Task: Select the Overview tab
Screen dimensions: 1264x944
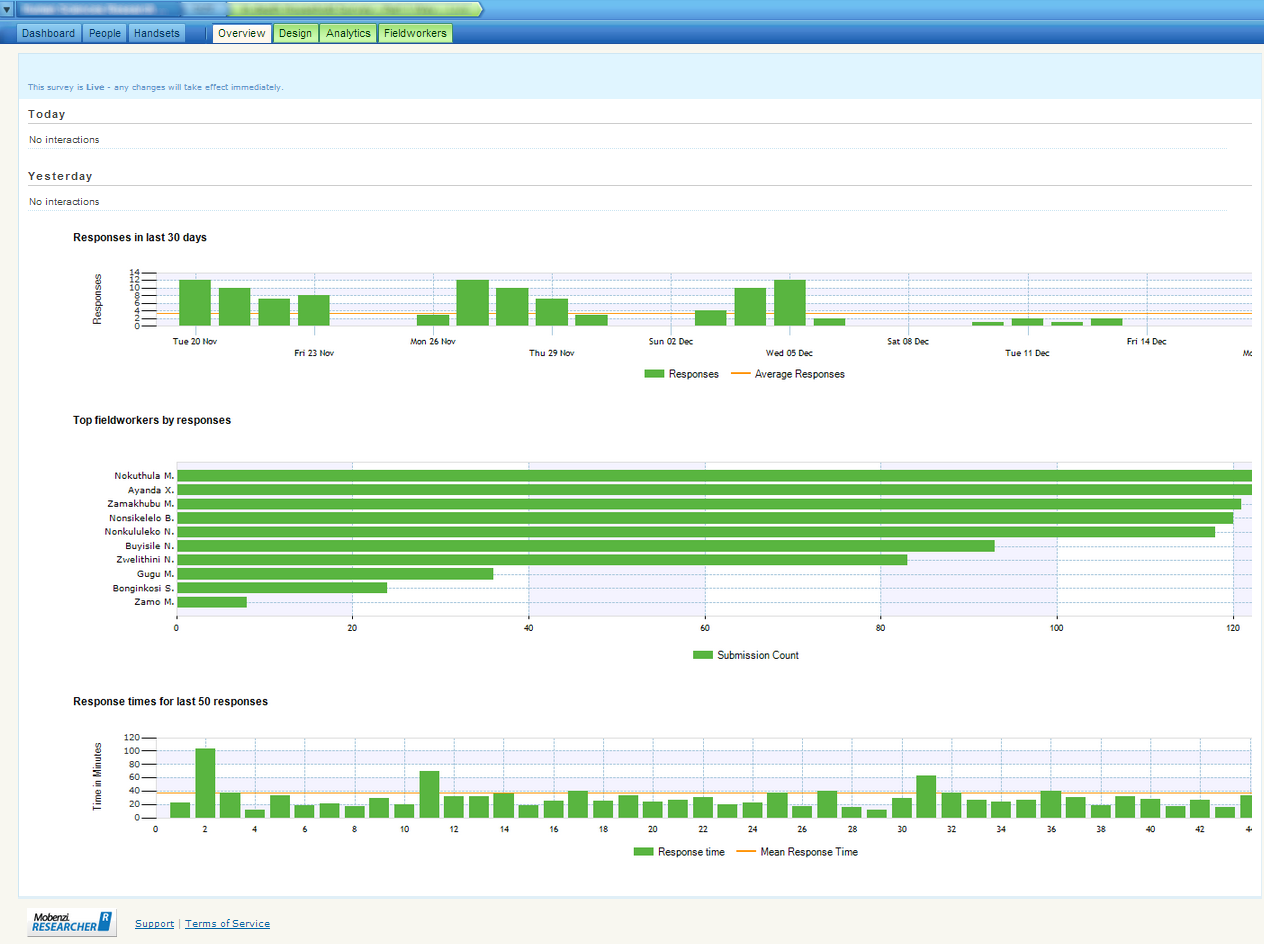Action: (242, 33)
